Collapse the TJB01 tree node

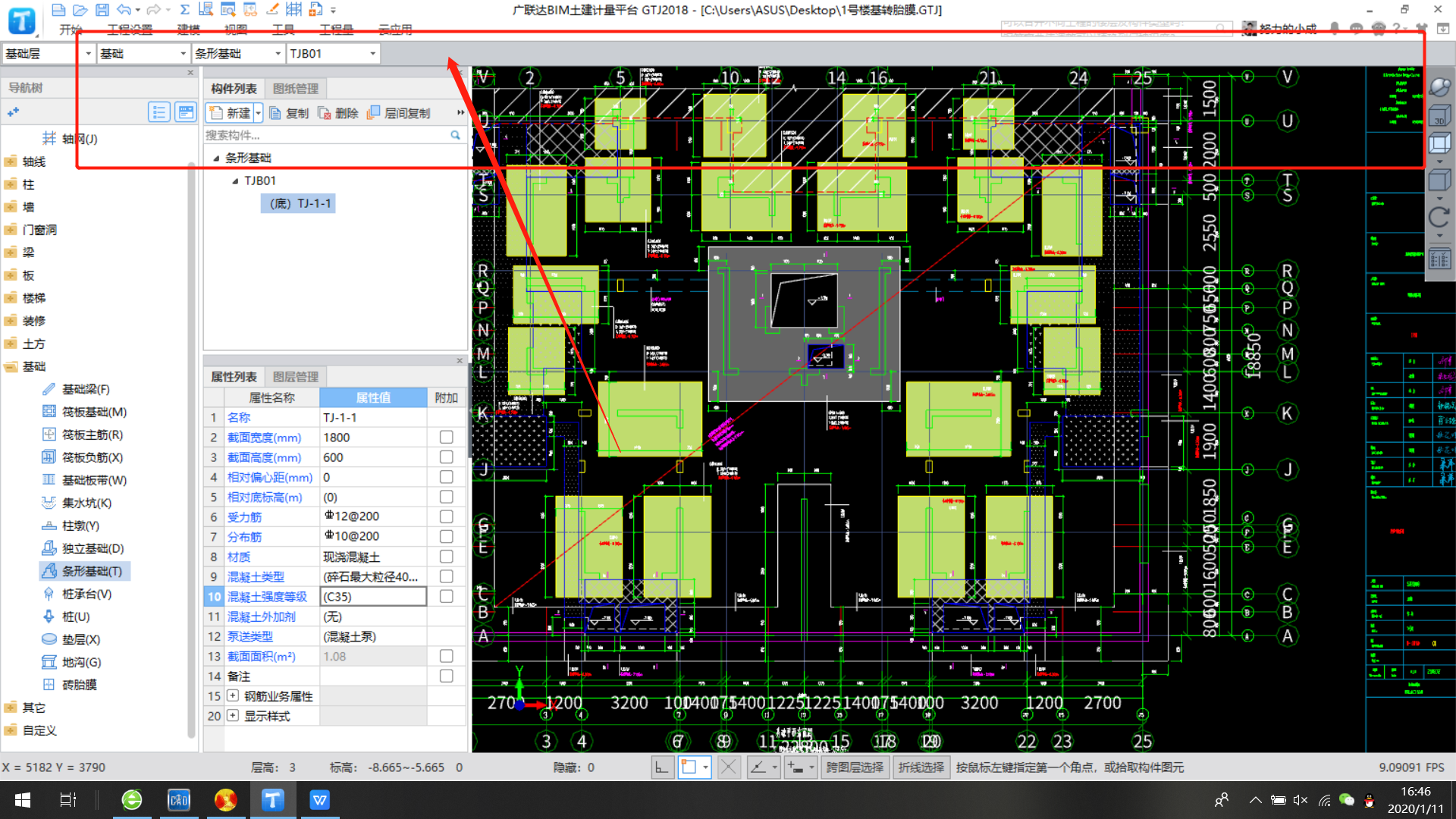point(235,180)
